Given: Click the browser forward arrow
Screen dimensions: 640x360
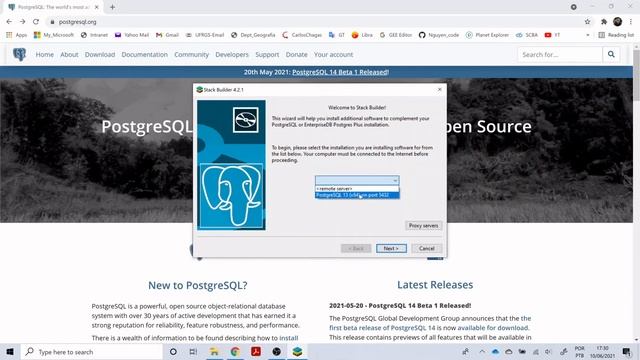Looking at the screenshot, I should pos(22,22).
